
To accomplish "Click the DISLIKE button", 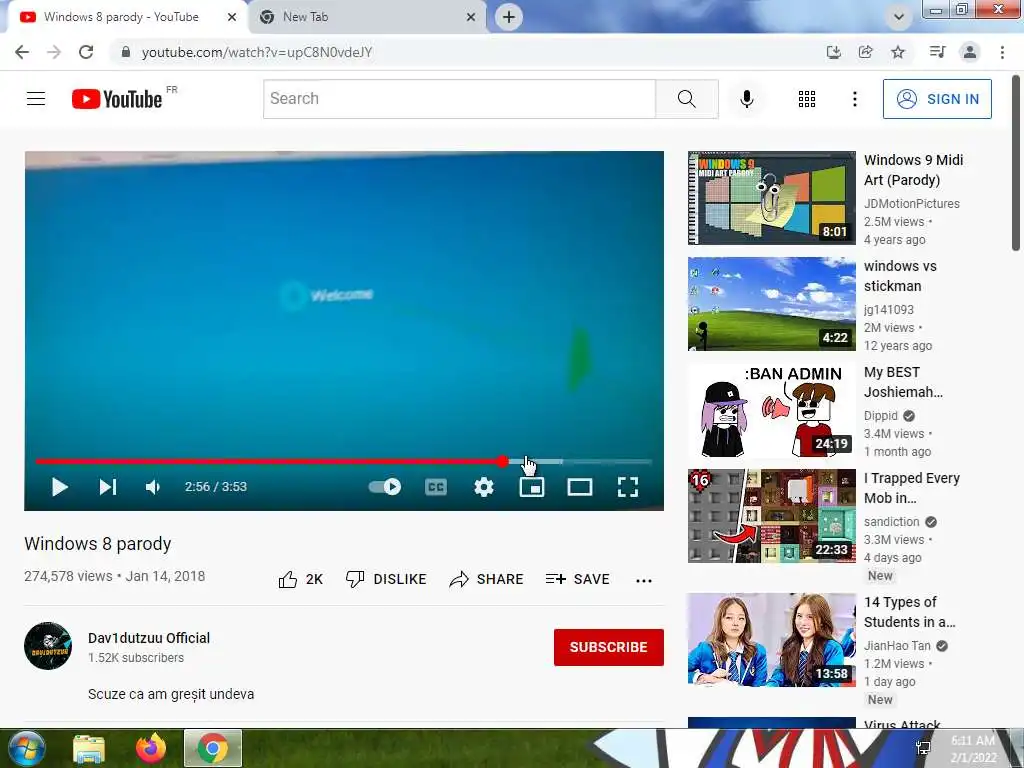I will click(386, 579).
